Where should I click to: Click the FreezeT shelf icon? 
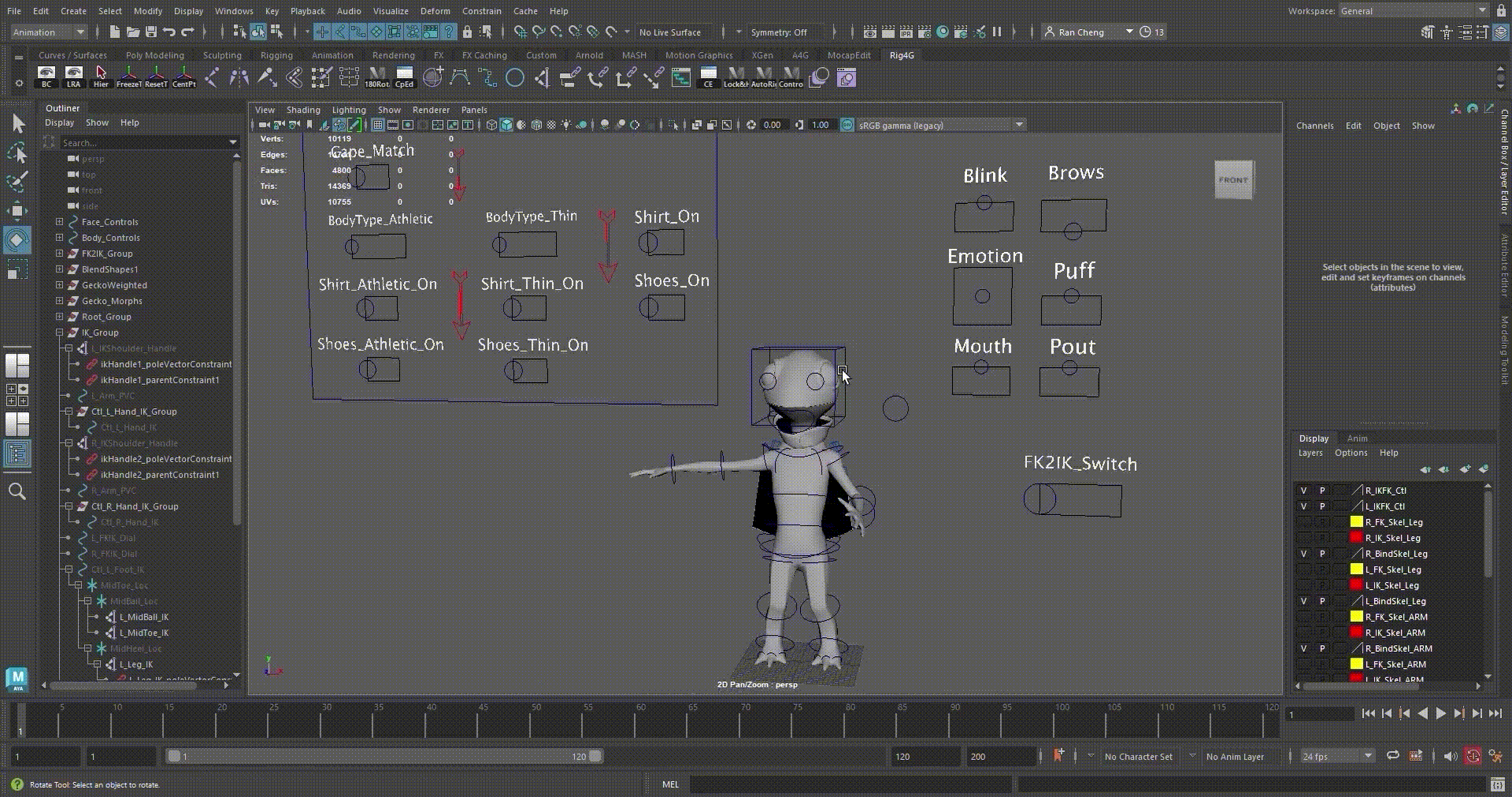(128, 77)
